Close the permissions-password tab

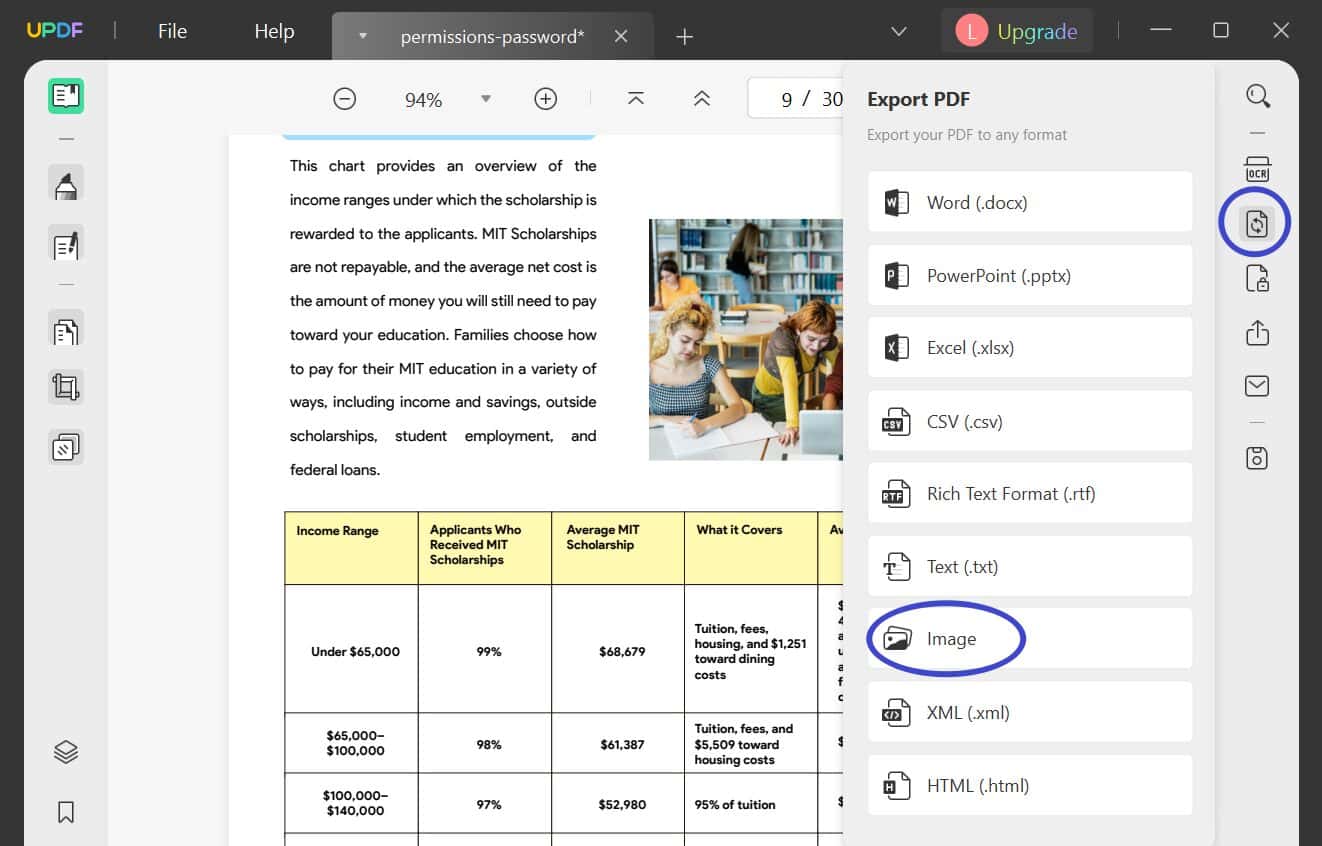[621, 36]
